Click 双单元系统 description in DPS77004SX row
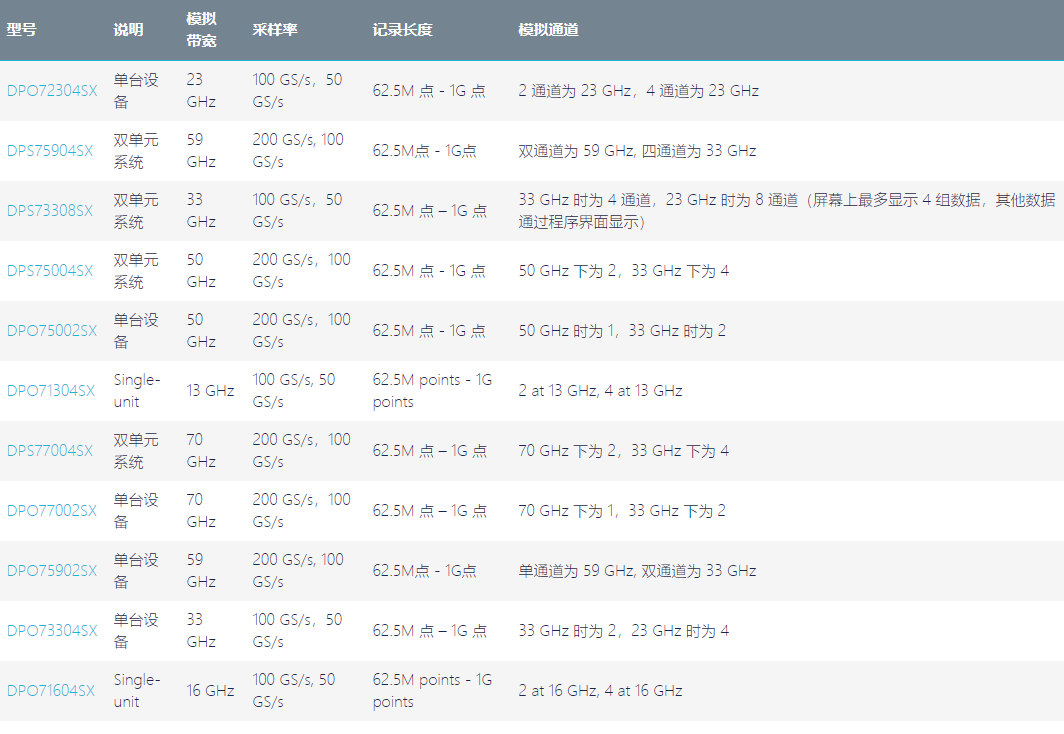The height and width of the screenshot is (734, 1064). pos(136,451)
